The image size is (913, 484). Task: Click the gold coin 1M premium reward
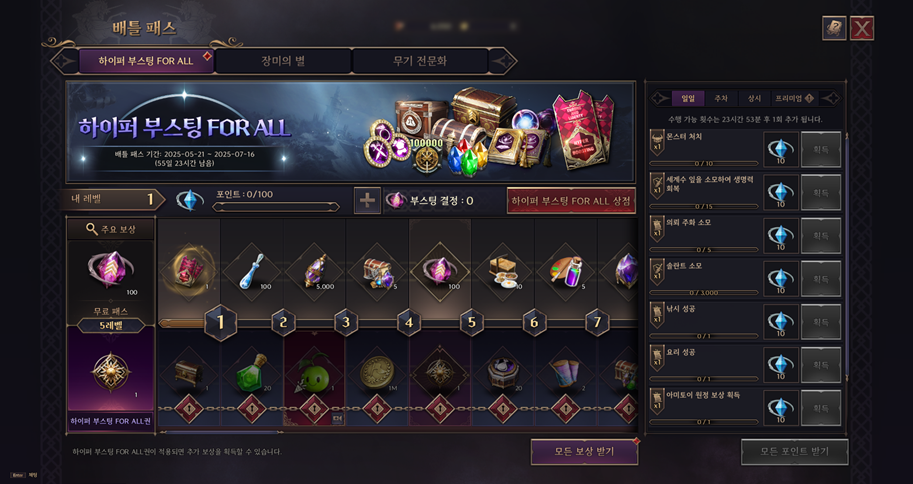point(377,373)
